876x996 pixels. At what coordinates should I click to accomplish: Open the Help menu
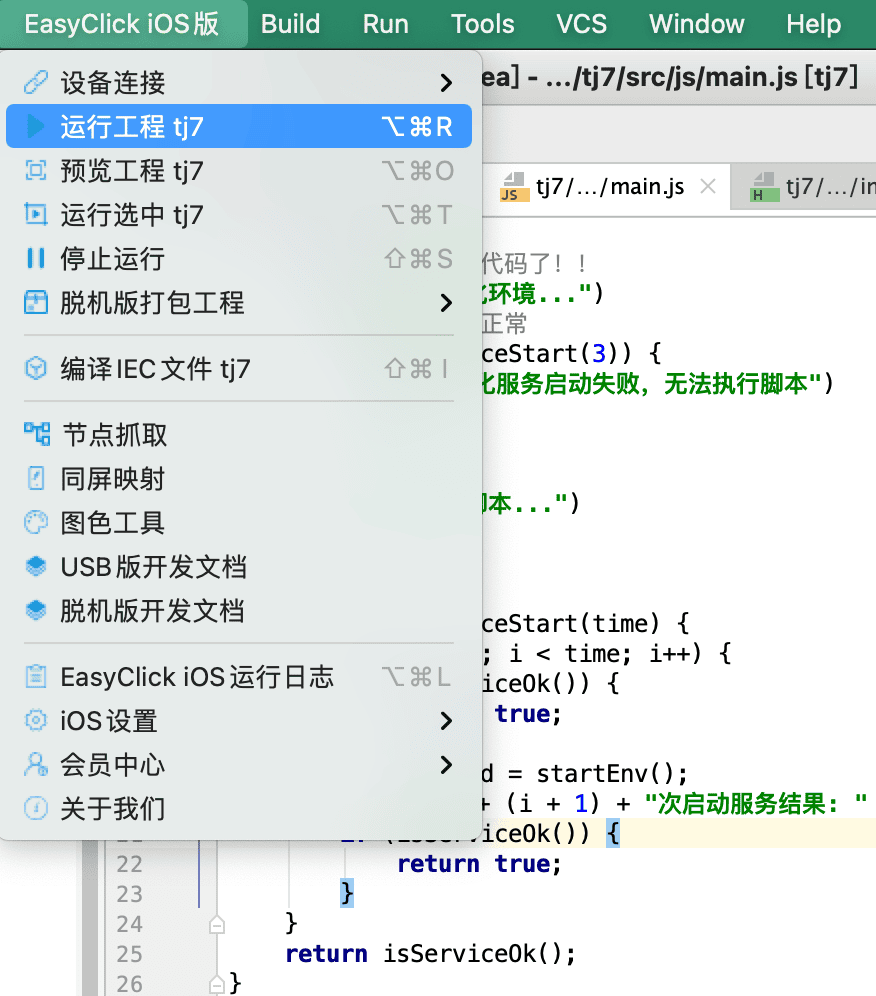[814, 24]
